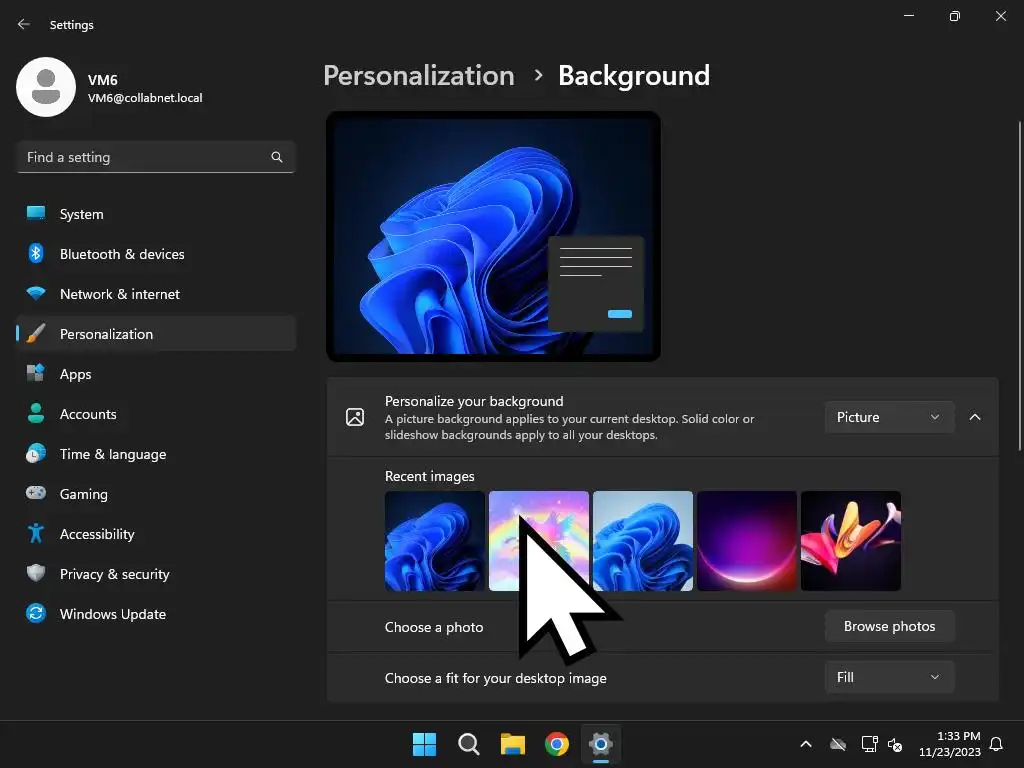Click the Choose a photo label
The image size is (1024, 768).
click(434, 627)
